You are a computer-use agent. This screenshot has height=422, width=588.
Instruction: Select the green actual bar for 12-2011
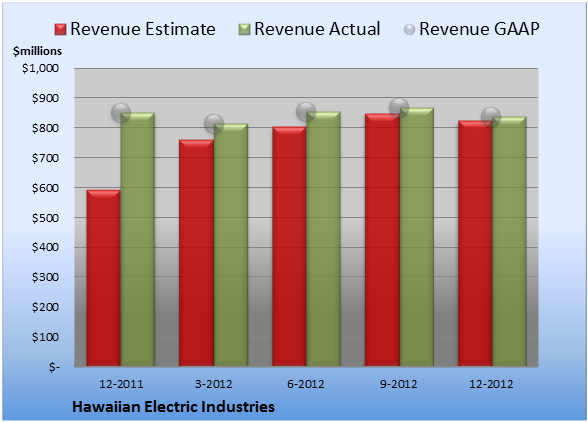[138, 239]
